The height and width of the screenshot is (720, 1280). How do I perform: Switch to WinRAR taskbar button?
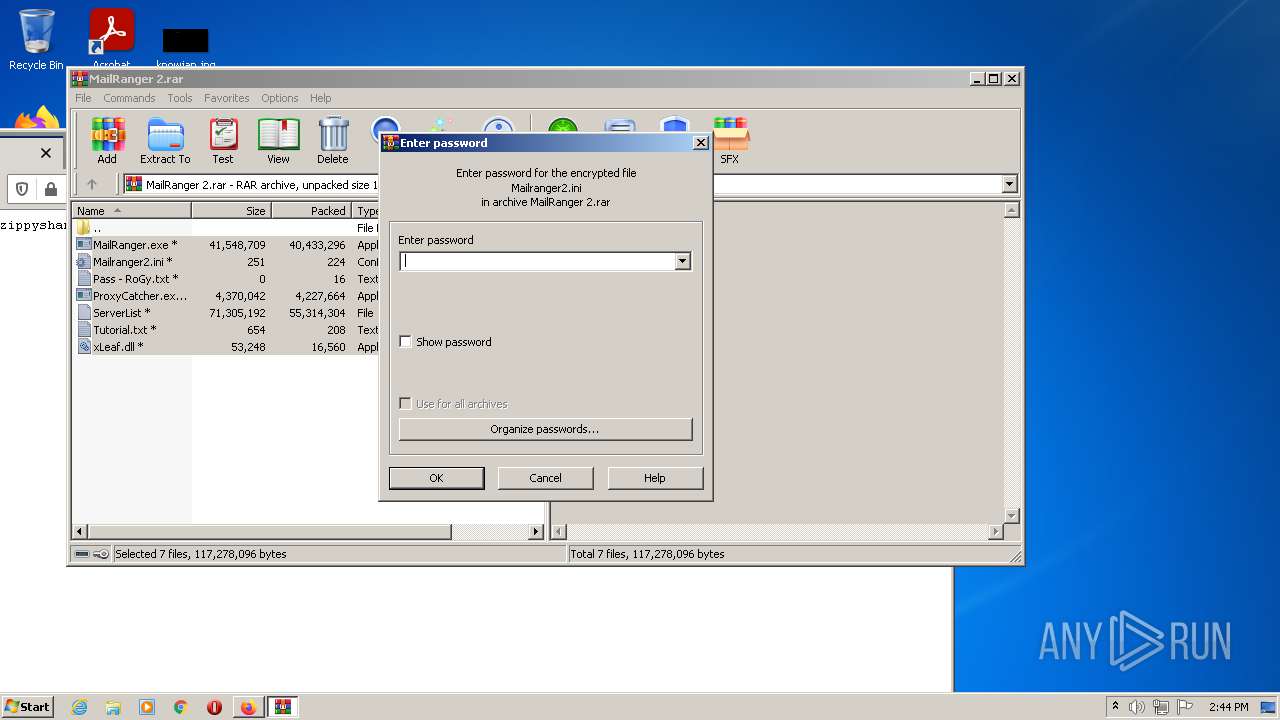(x=283, y=707)
